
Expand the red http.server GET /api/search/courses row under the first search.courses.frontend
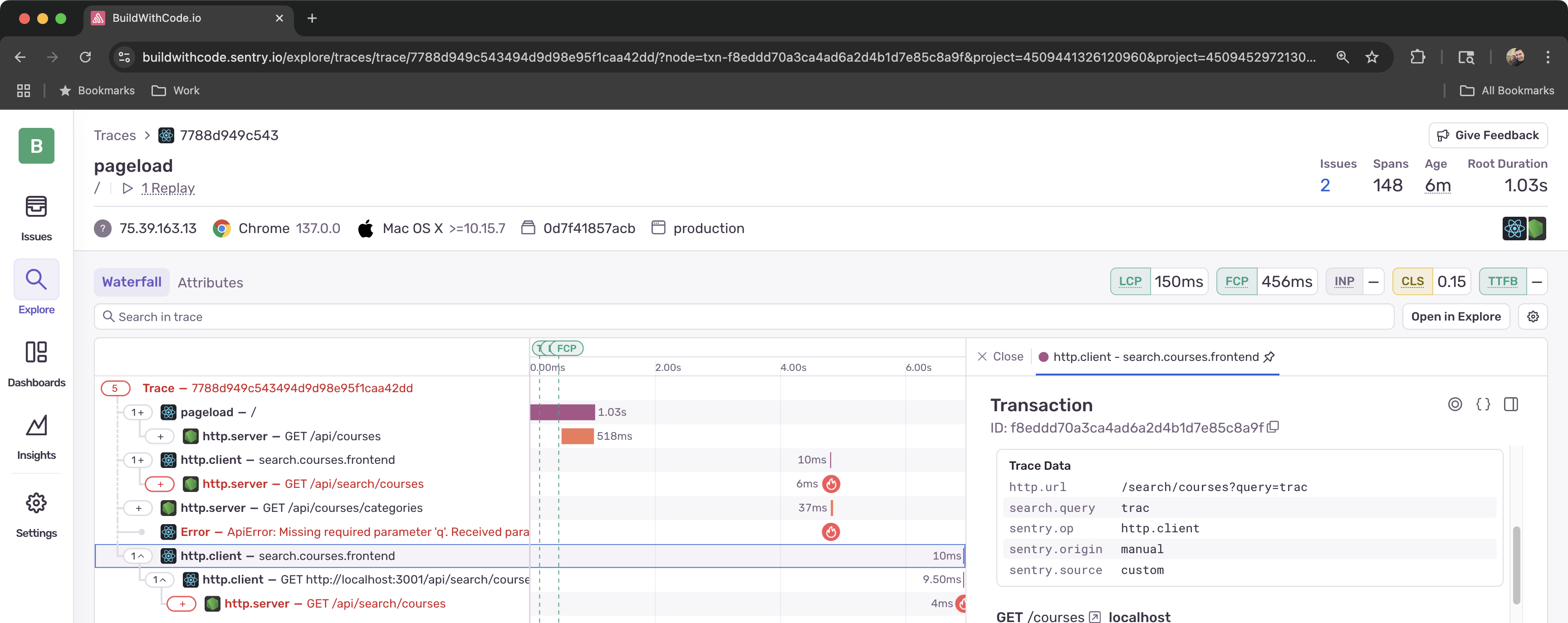click(160, 484)
